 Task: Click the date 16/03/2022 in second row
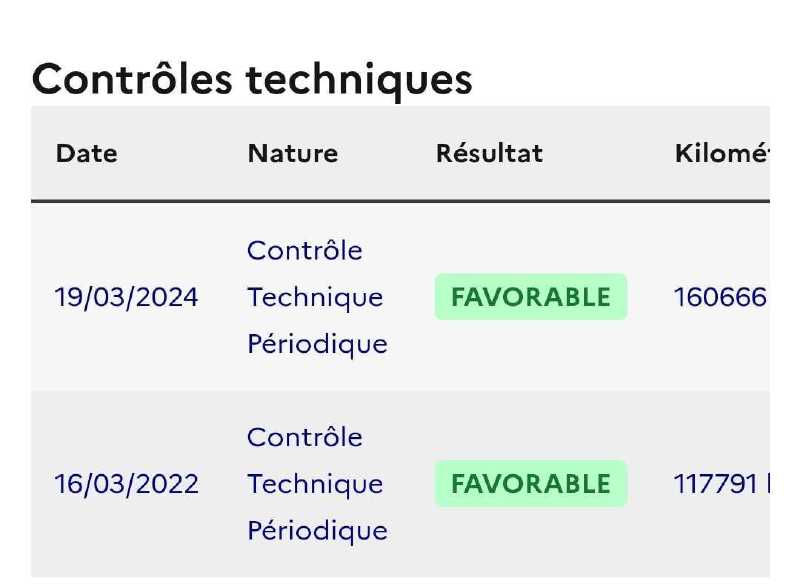pyautogui.click(x=127, y=484)
